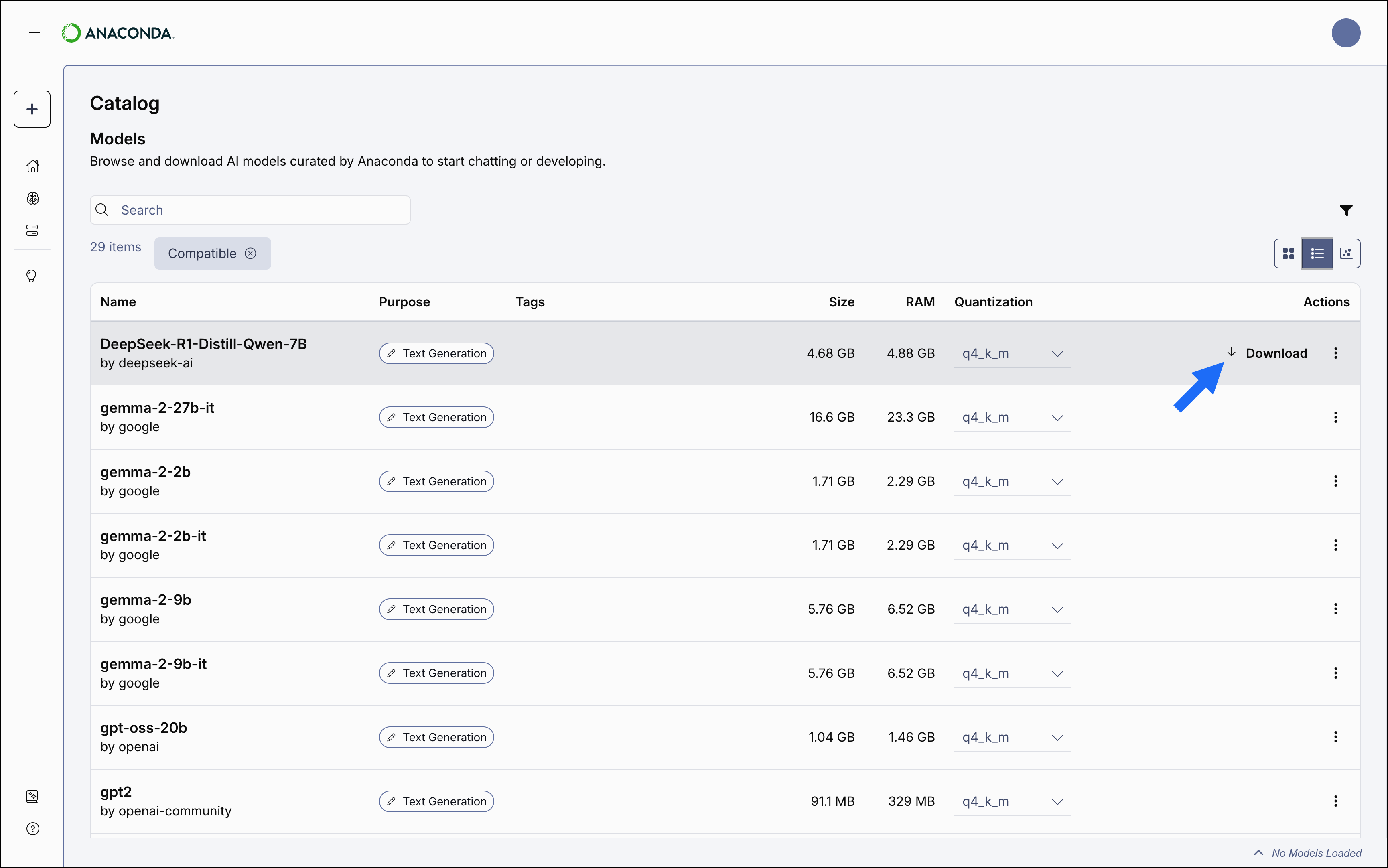Open more actions menu for gpt-oss-20b
The height and width of the screenshot is (868, 1388).
(1336, 737)
